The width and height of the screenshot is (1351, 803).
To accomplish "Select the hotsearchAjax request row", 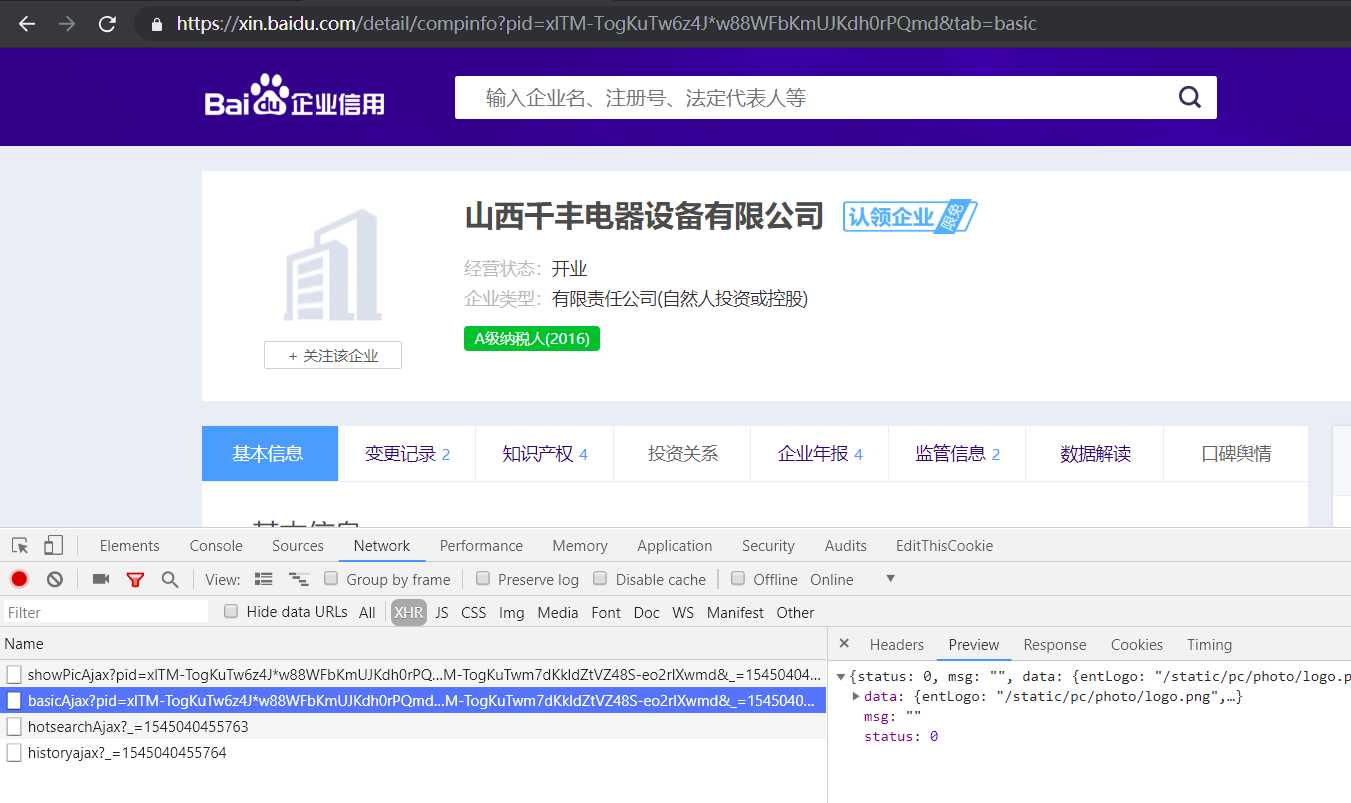I will 413,726.
